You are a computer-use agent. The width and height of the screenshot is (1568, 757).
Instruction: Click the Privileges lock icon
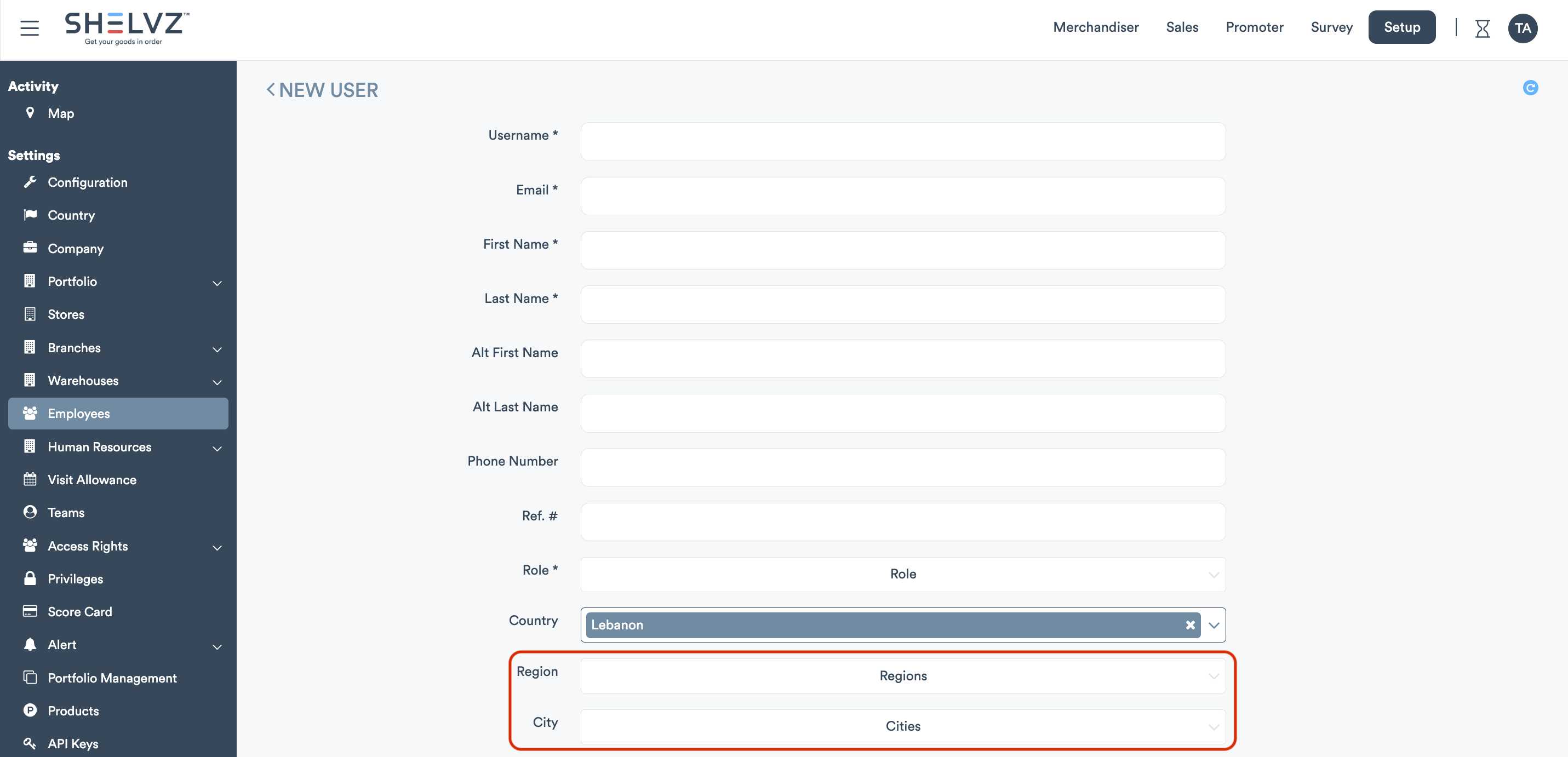click(x=29, y=579)
